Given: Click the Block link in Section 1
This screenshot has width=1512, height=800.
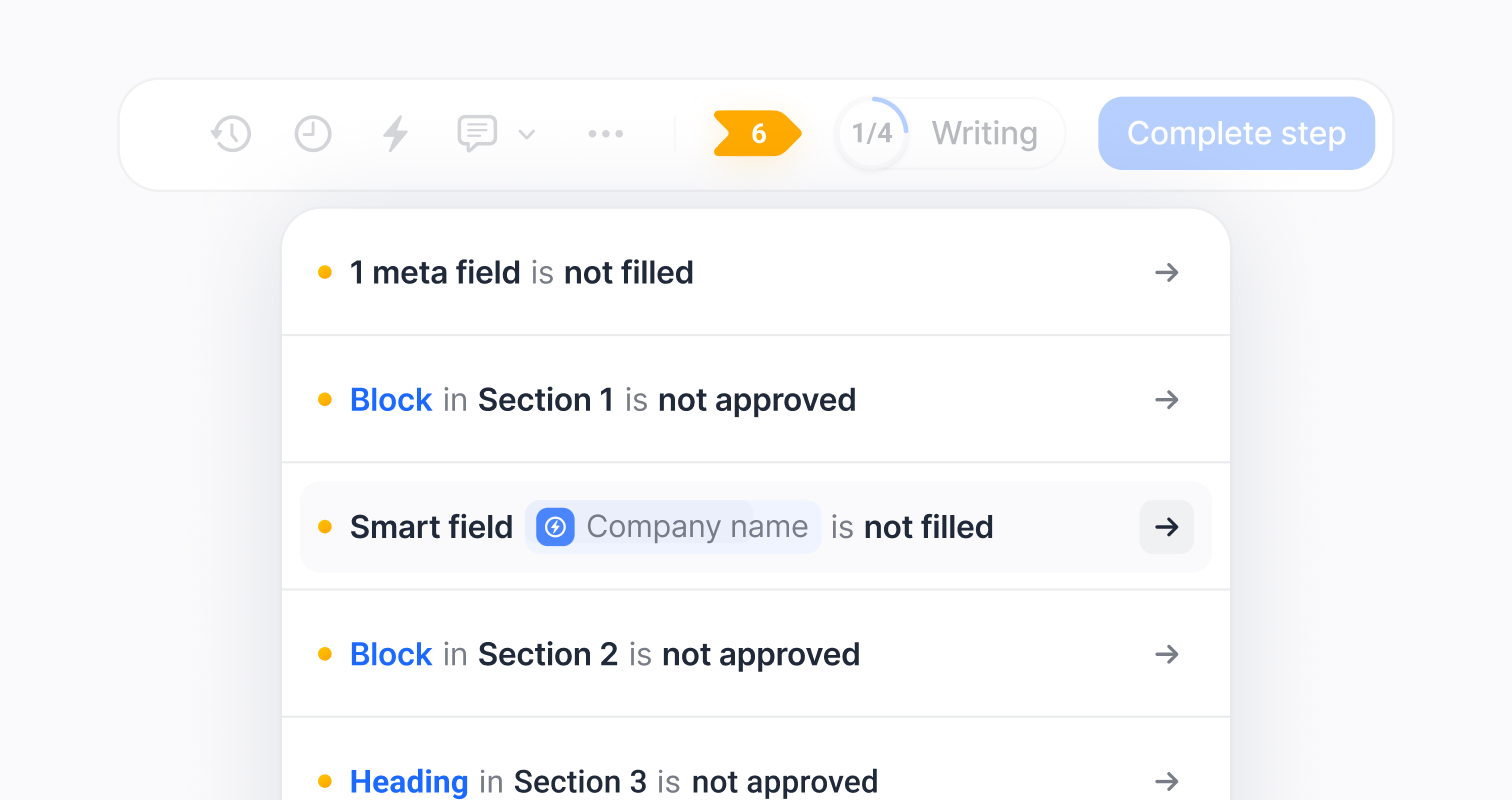Looking at the screenshot, I should pyautogui.click(x=391, y=400).
